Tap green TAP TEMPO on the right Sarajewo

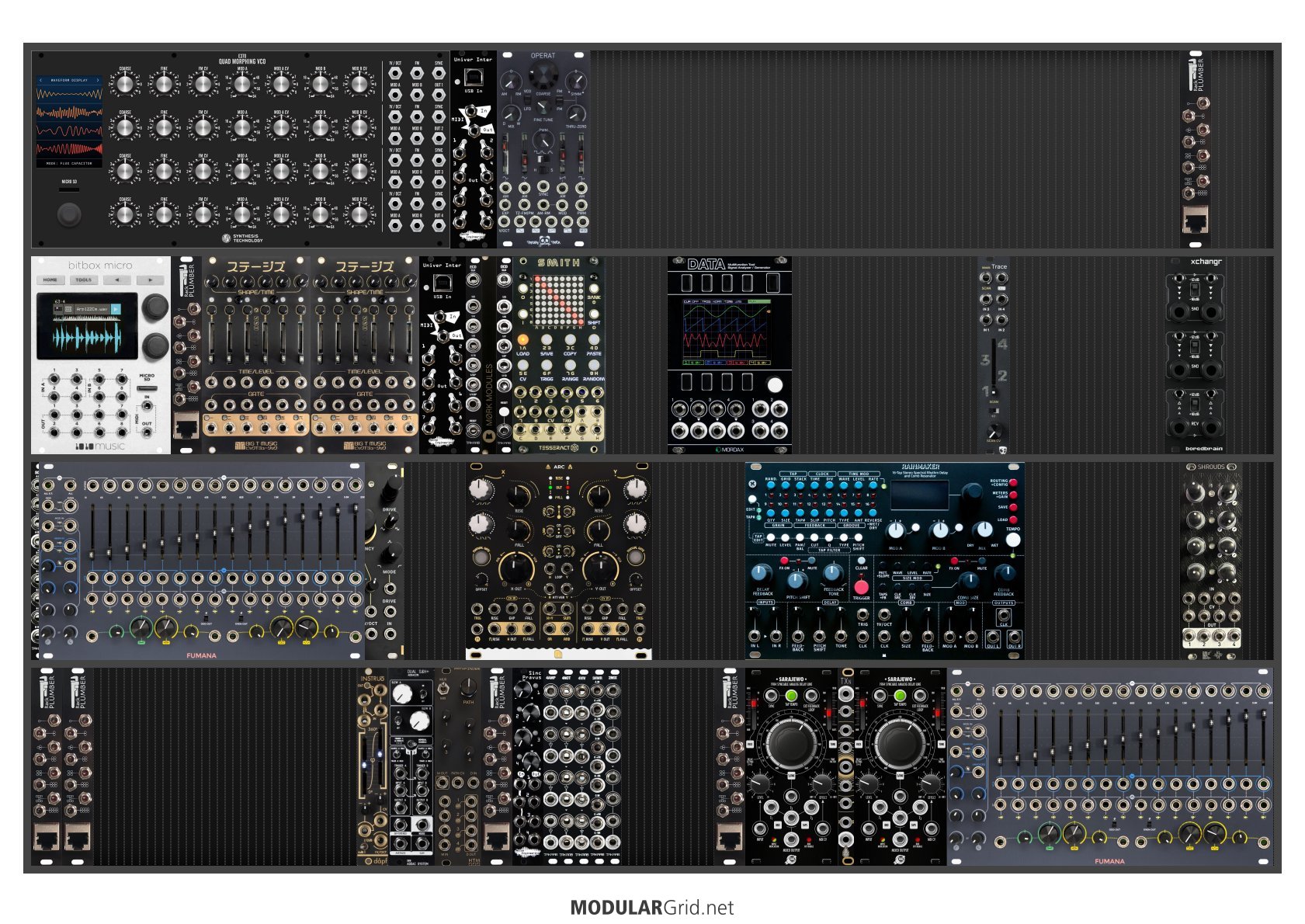tap(900, 696)
